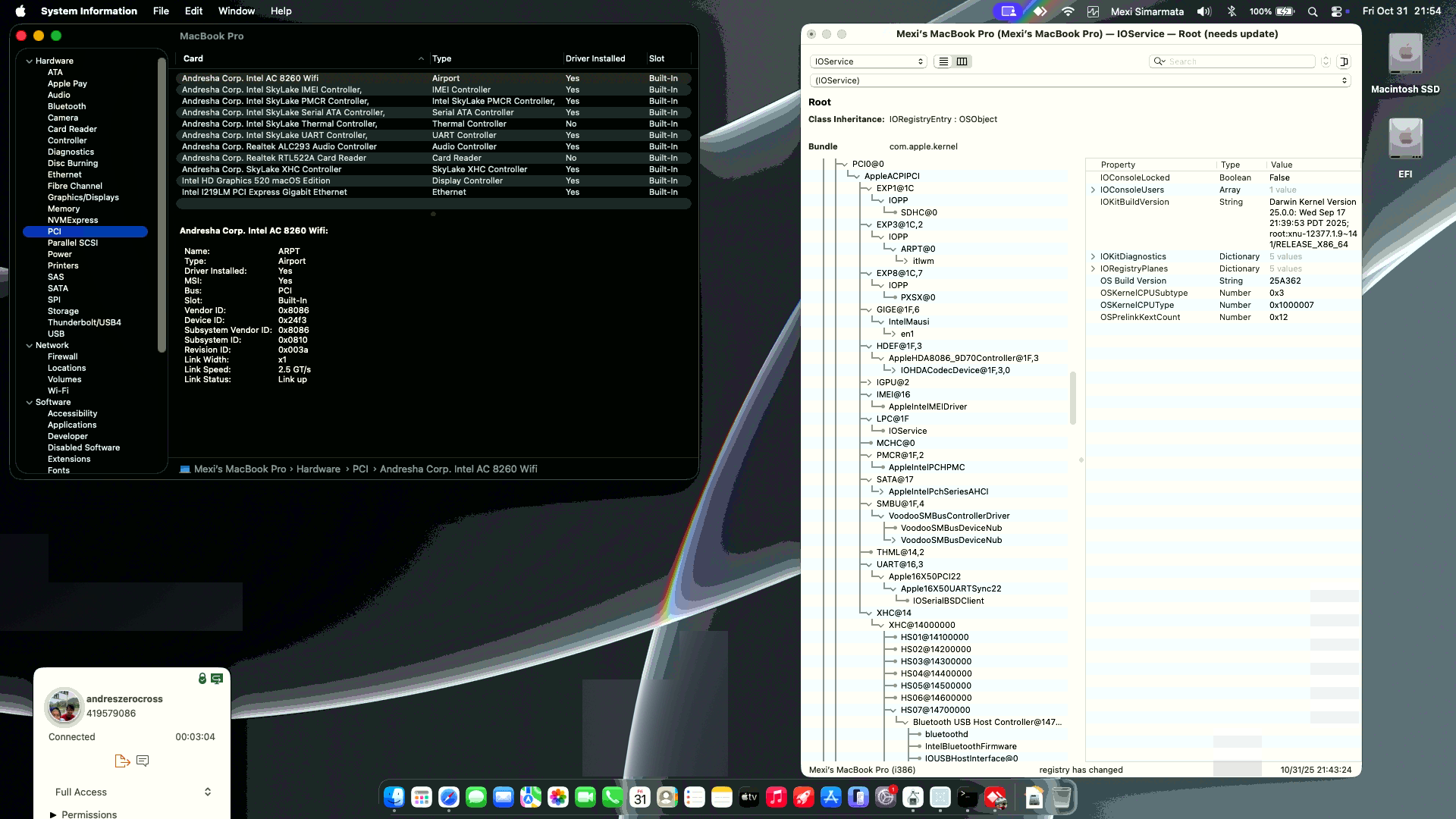
Task: Click the stepper beside the search field
Action: point(1326,61)
